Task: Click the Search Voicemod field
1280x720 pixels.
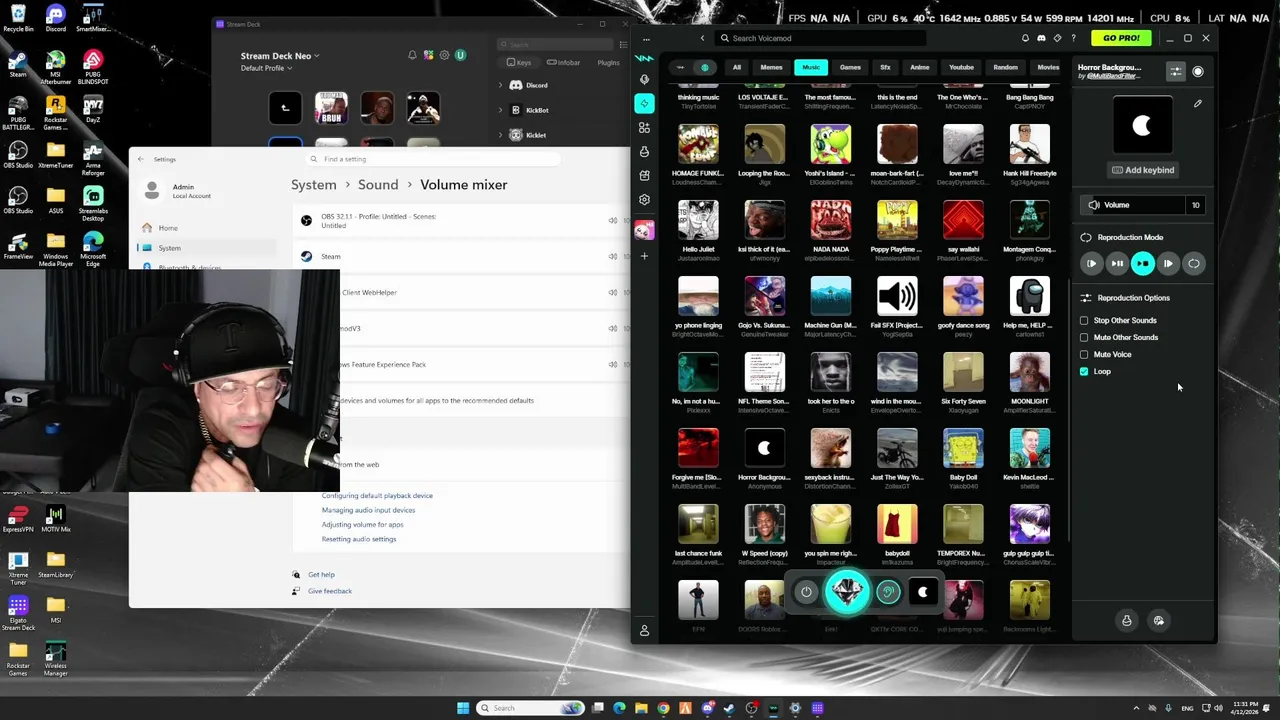Action: click(820, 38)
